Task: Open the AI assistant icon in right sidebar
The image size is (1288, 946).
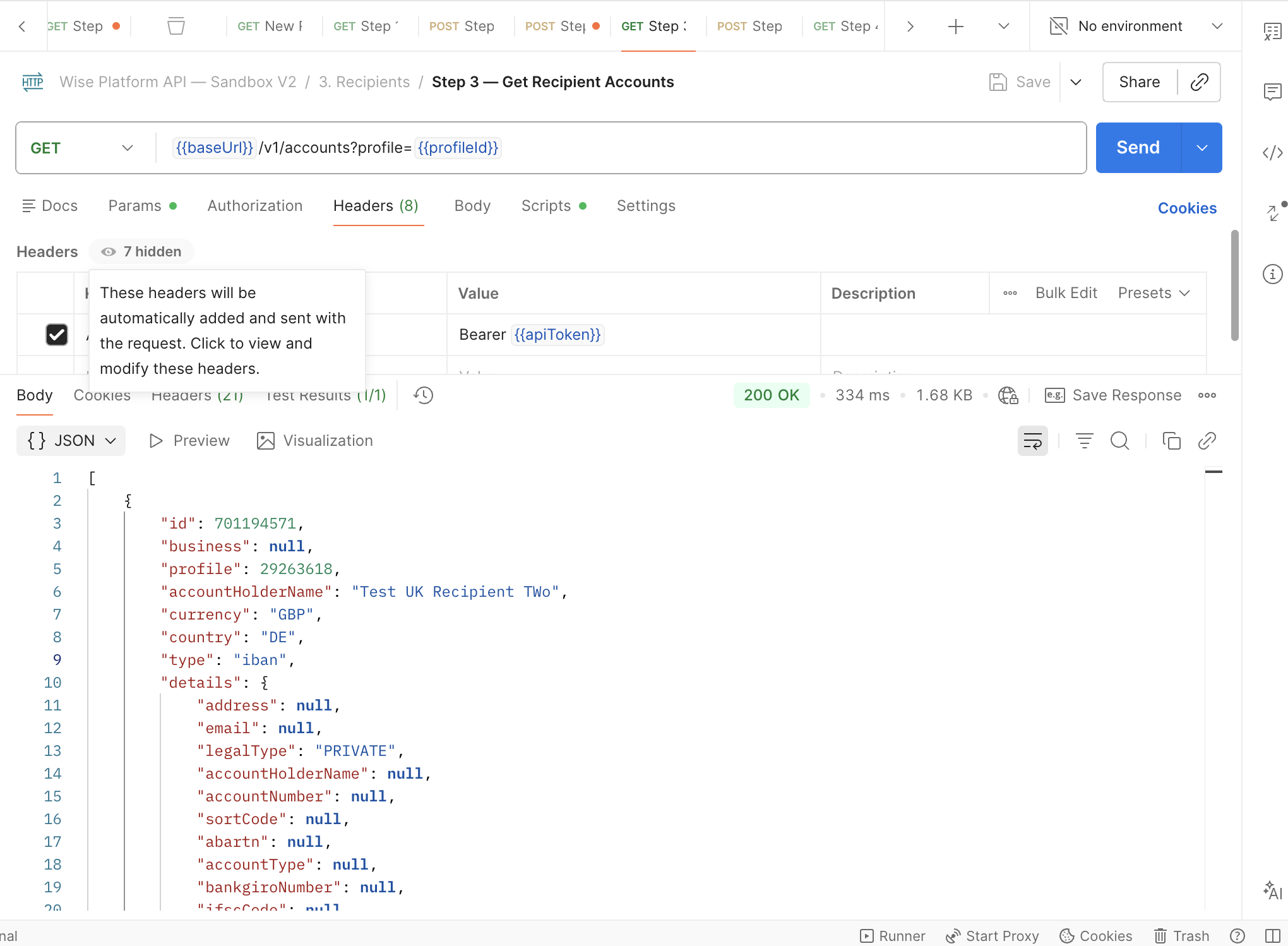Action: point(1272,890)
